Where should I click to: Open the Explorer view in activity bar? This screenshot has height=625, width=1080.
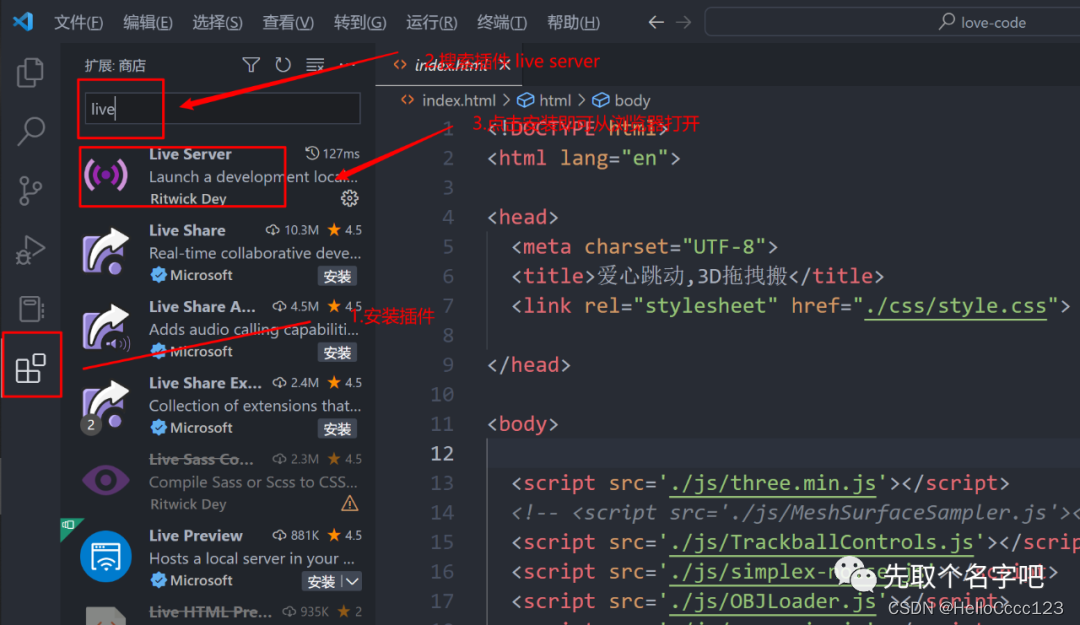tap(30, 72)
